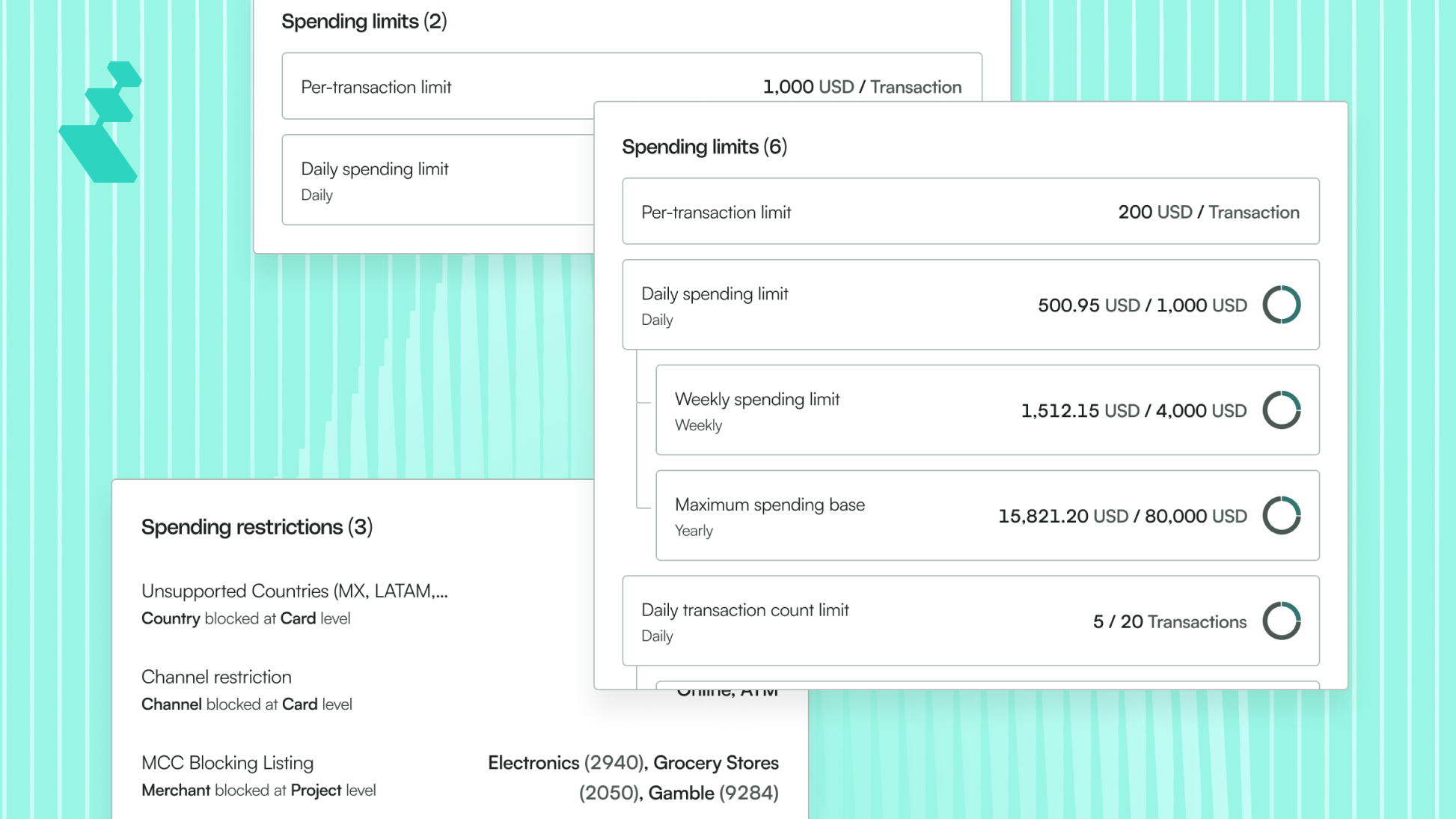Select the 200 USD Per-transaction limit row

tap(970, 212)
